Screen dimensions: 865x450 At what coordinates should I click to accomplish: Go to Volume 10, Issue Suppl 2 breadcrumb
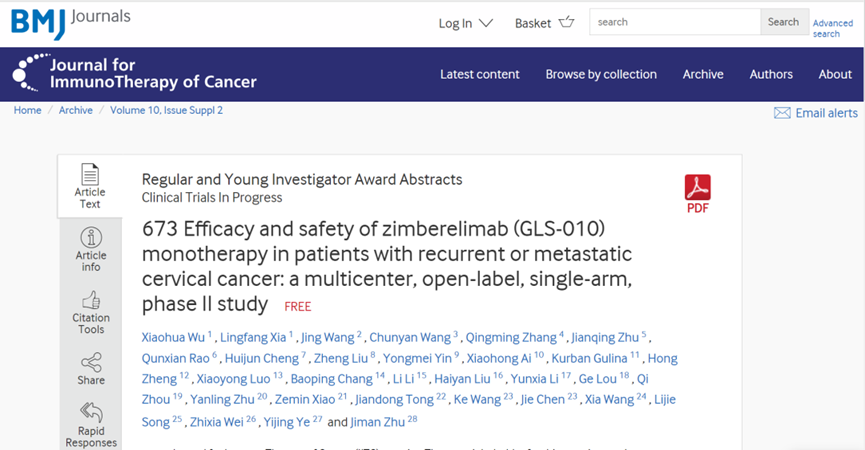[x=167, y=110]
